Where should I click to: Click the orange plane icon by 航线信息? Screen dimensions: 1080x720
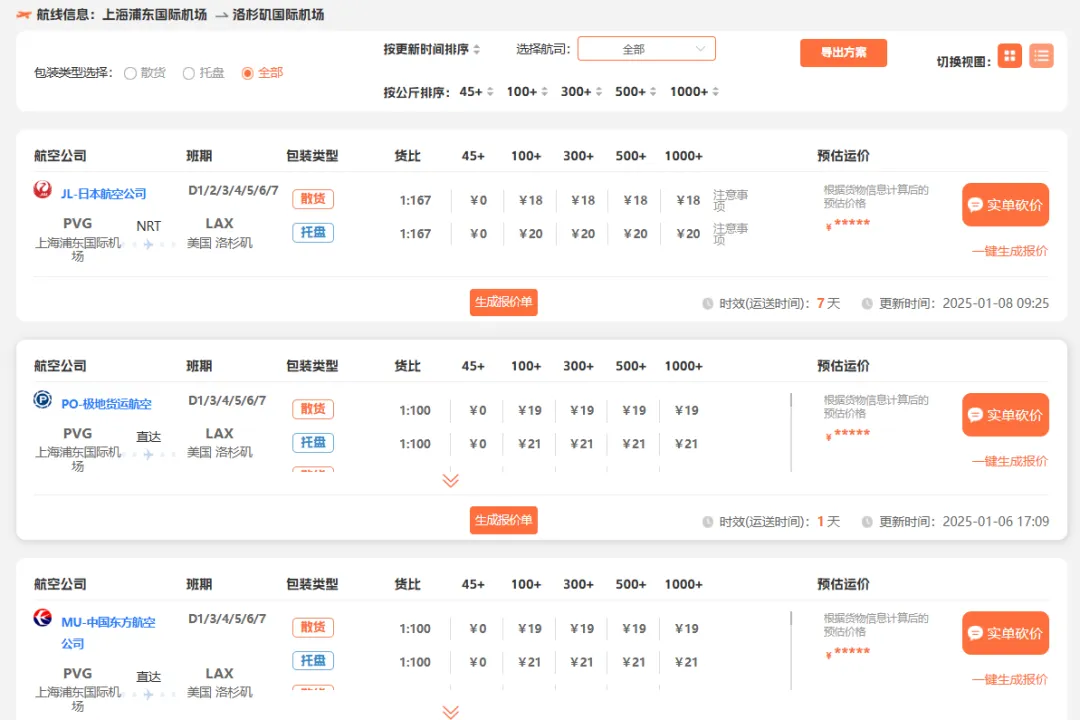(23, 14)
